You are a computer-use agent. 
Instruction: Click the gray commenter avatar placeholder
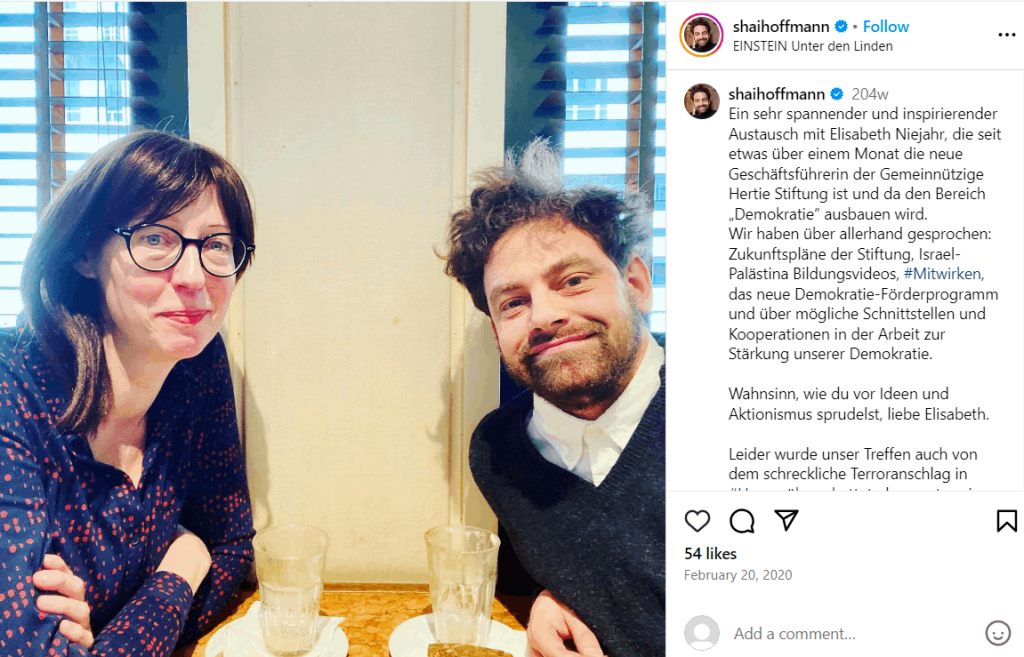701,633
